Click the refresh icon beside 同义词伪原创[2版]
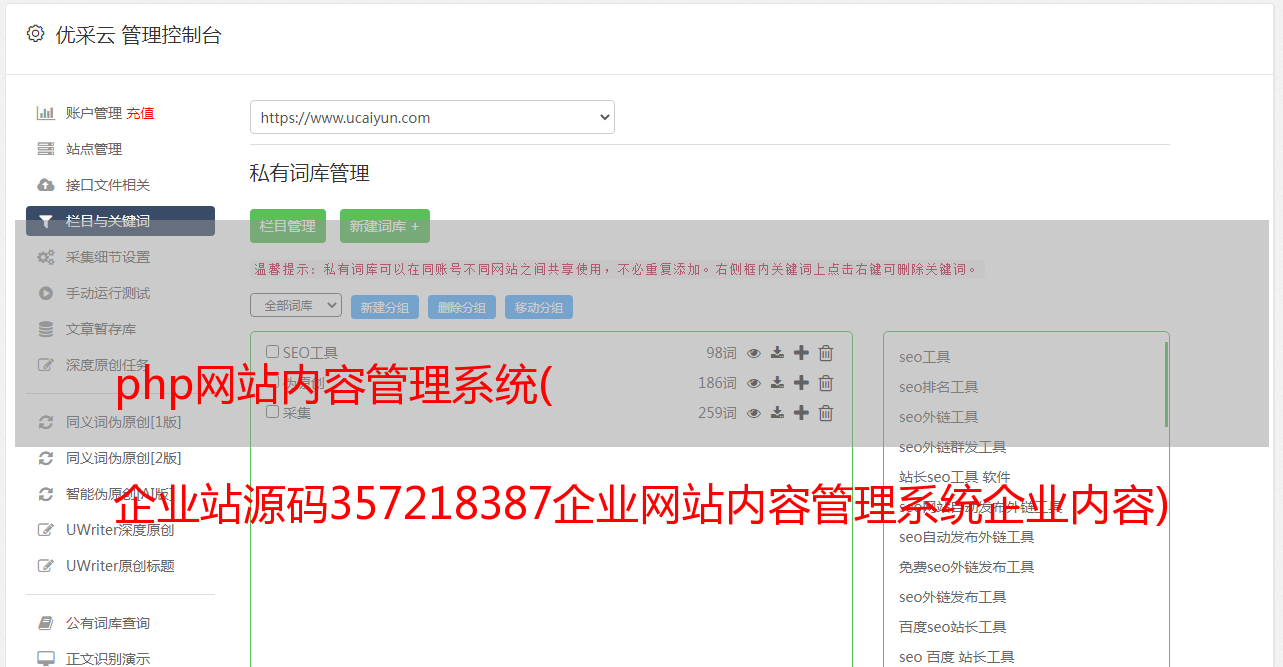The height and width of the screenshot is (667, 1283). pyautogui.click(x=45, y=458)
